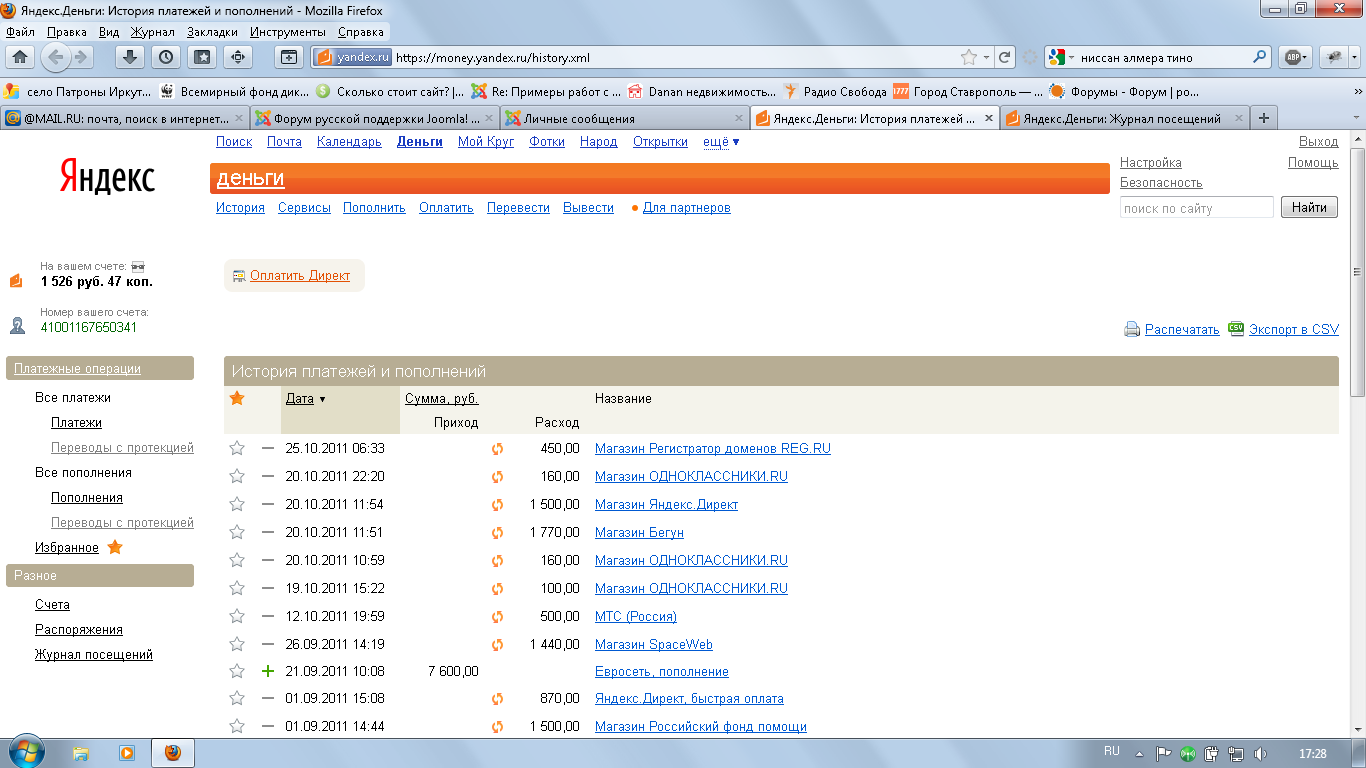Star the Магазин Бегун payment
This screenshot has width=1366, height=768.
(237, 532)
